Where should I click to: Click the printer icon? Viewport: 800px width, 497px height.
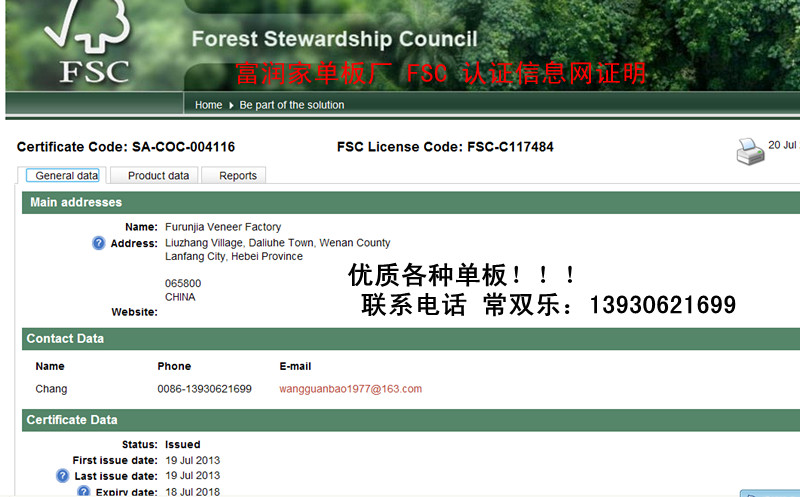coord(750,150)
